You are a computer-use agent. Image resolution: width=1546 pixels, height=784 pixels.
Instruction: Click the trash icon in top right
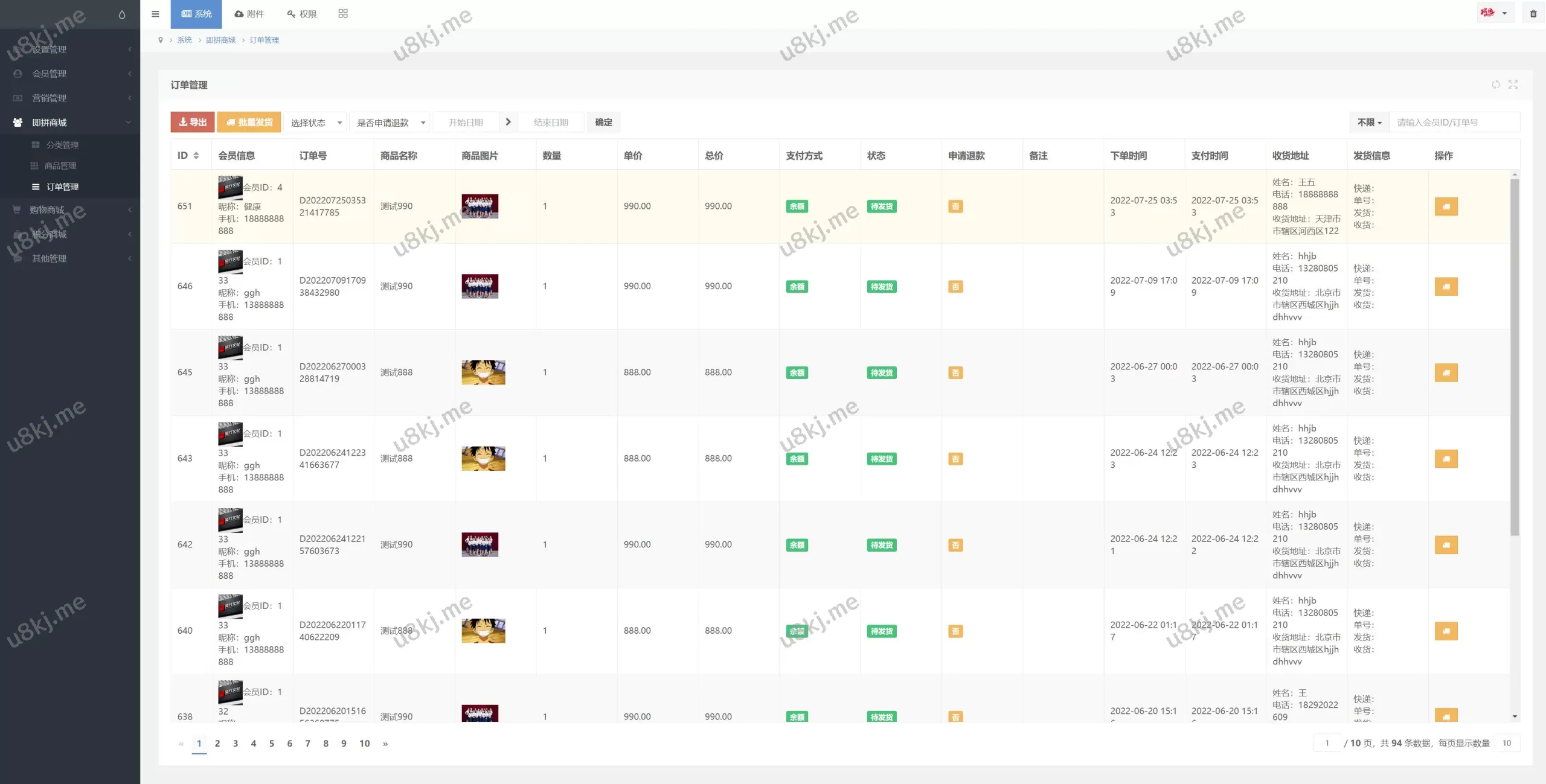(1533, 13)
